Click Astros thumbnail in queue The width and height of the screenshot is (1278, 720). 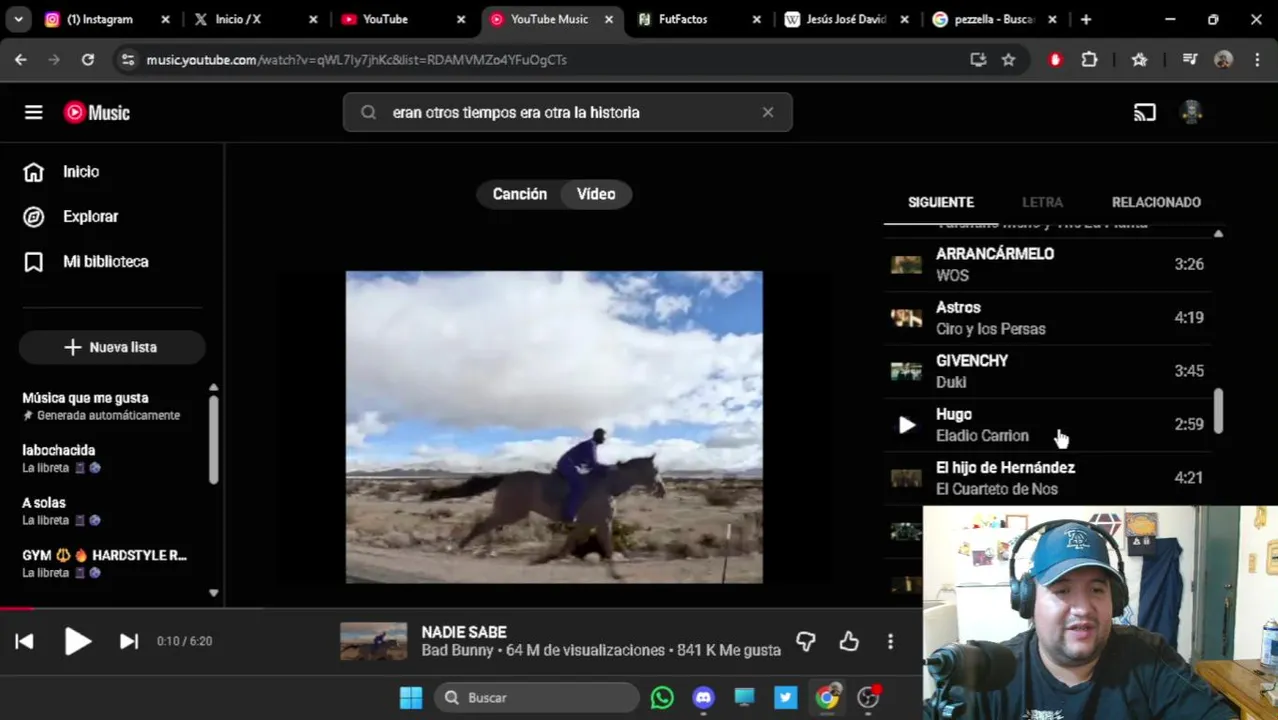(x=906, y=318)
